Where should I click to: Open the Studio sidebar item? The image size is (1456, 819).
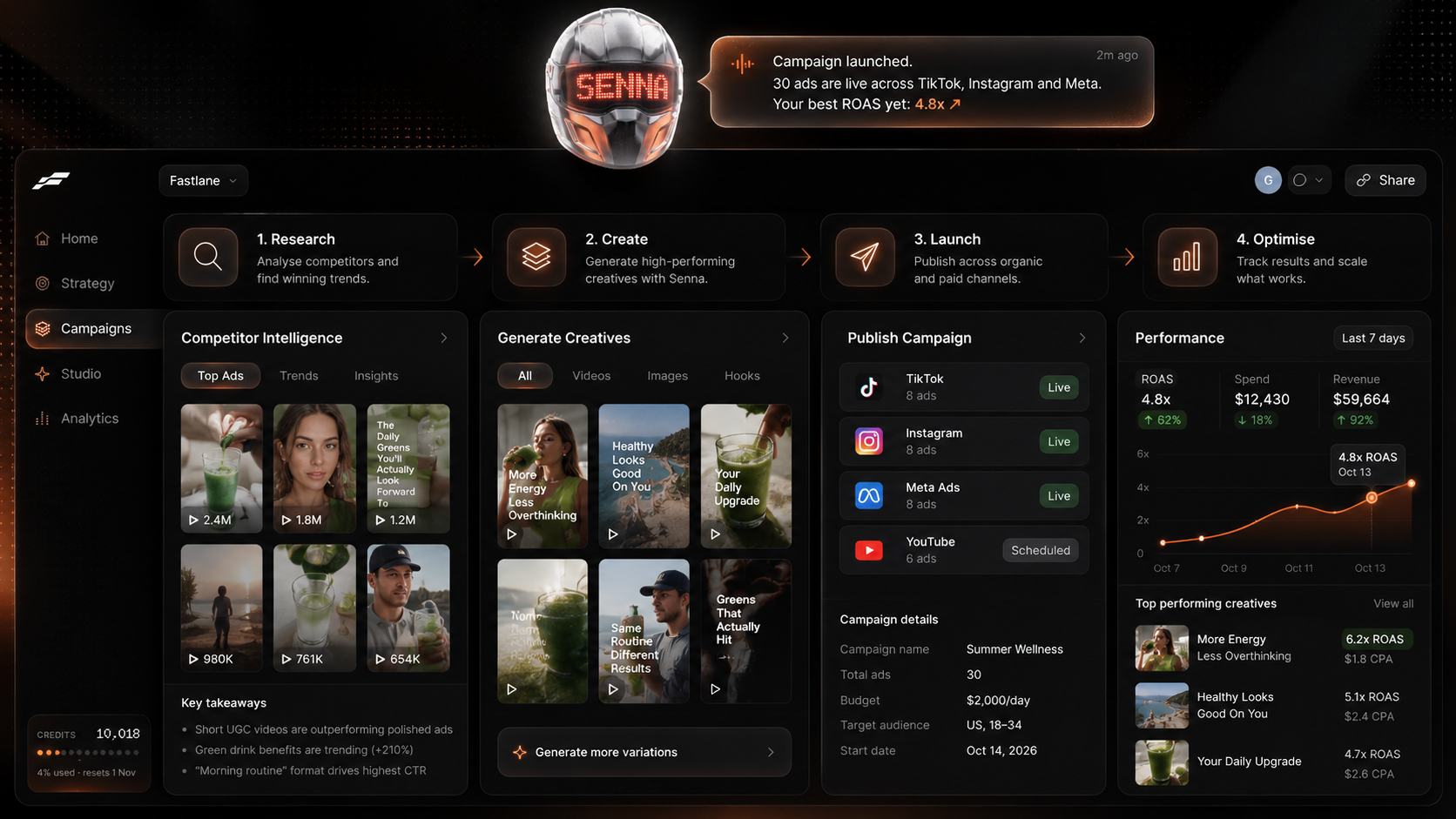click(68, 373)
